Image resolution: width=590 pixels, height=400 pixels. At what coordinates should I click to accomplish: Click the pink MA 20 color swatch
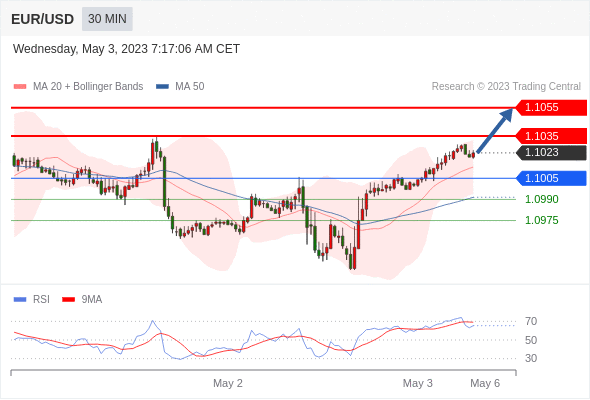tap(20, 87)
